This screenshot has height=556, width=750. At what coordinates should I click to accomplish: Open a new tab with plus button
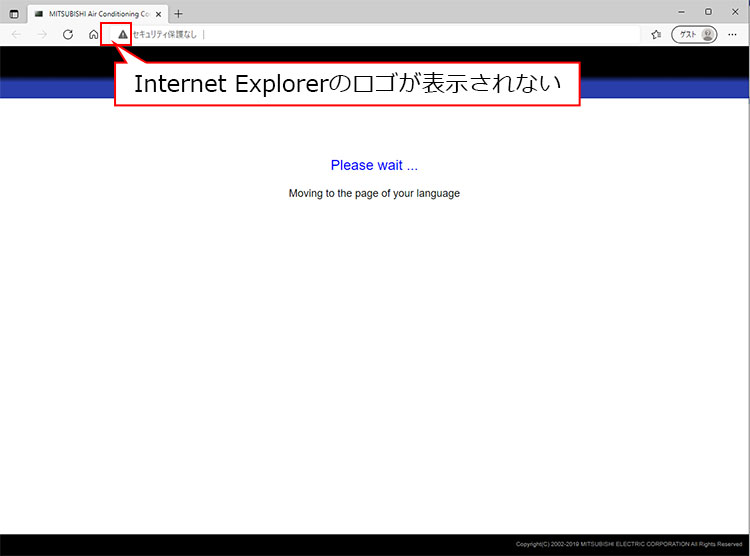coord(178,14)
